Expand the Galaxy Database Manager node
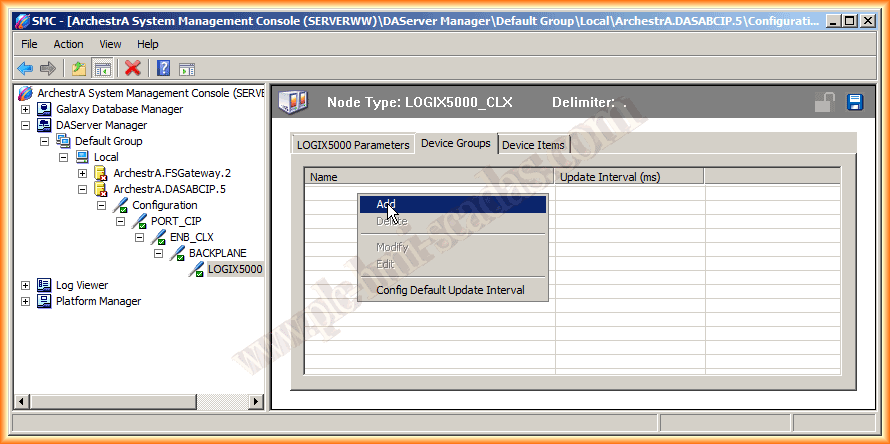The image size is (890, 444). (26, 109)
